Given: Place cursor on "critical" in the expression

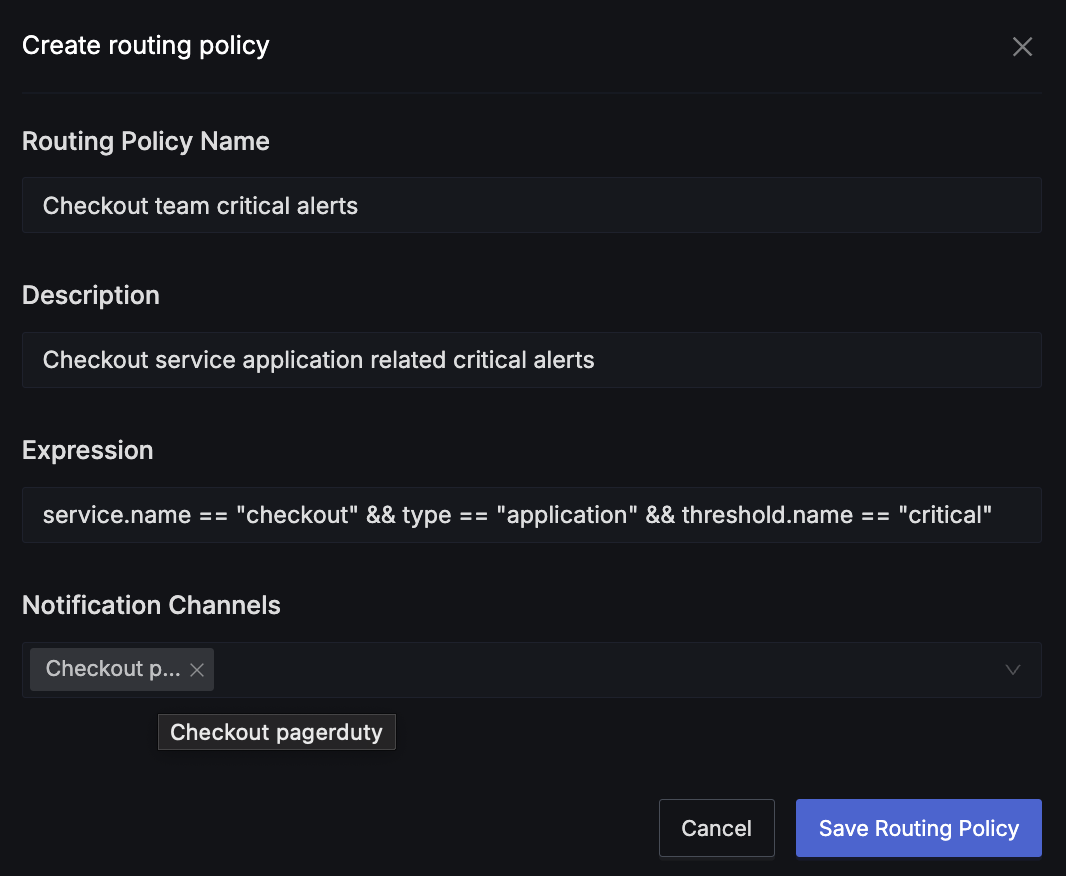Looking at the screenshot, I should coord(945,515).
